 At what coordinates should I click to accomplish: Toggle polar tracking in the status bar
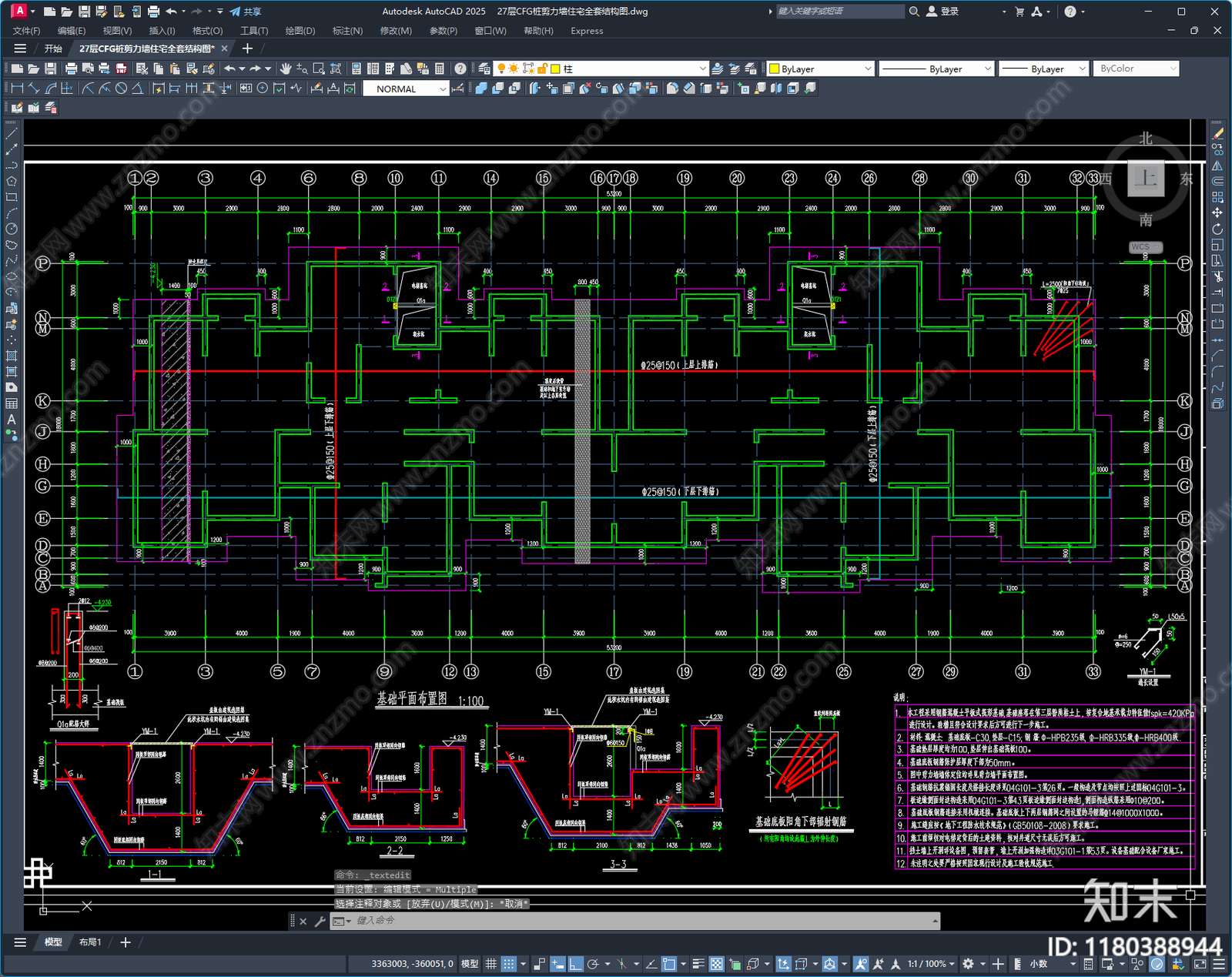tap(593, 964)
